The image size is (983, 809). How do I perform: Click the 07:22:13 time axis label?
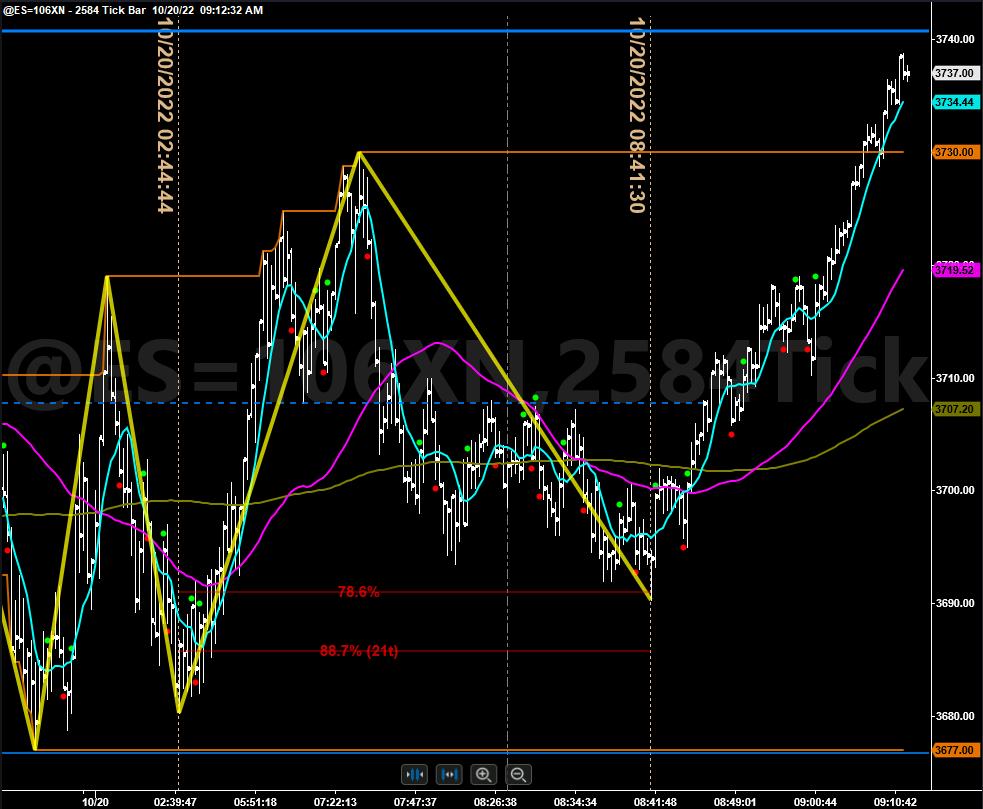[x=335, y=802]
